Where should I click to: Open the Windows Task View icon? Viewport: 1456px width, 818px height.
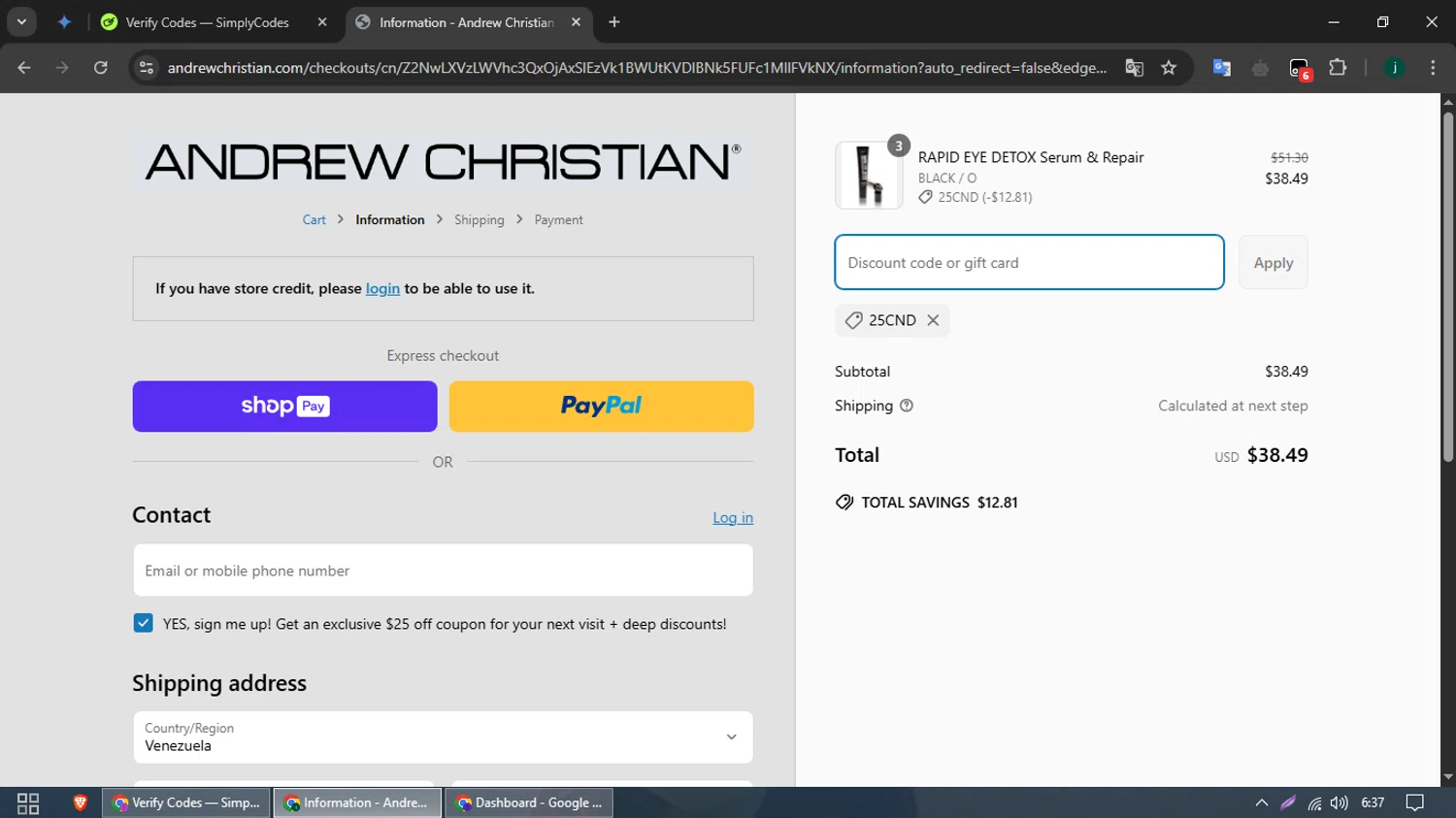click(28, 803)
